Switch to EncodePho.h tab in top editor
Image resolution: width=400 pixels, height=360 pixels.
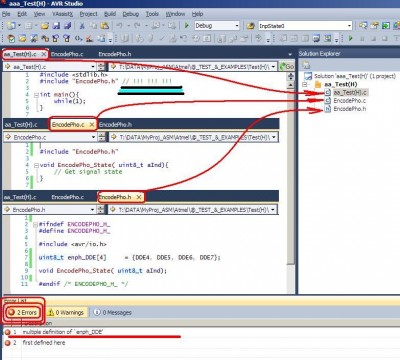[x=115, y=54]
